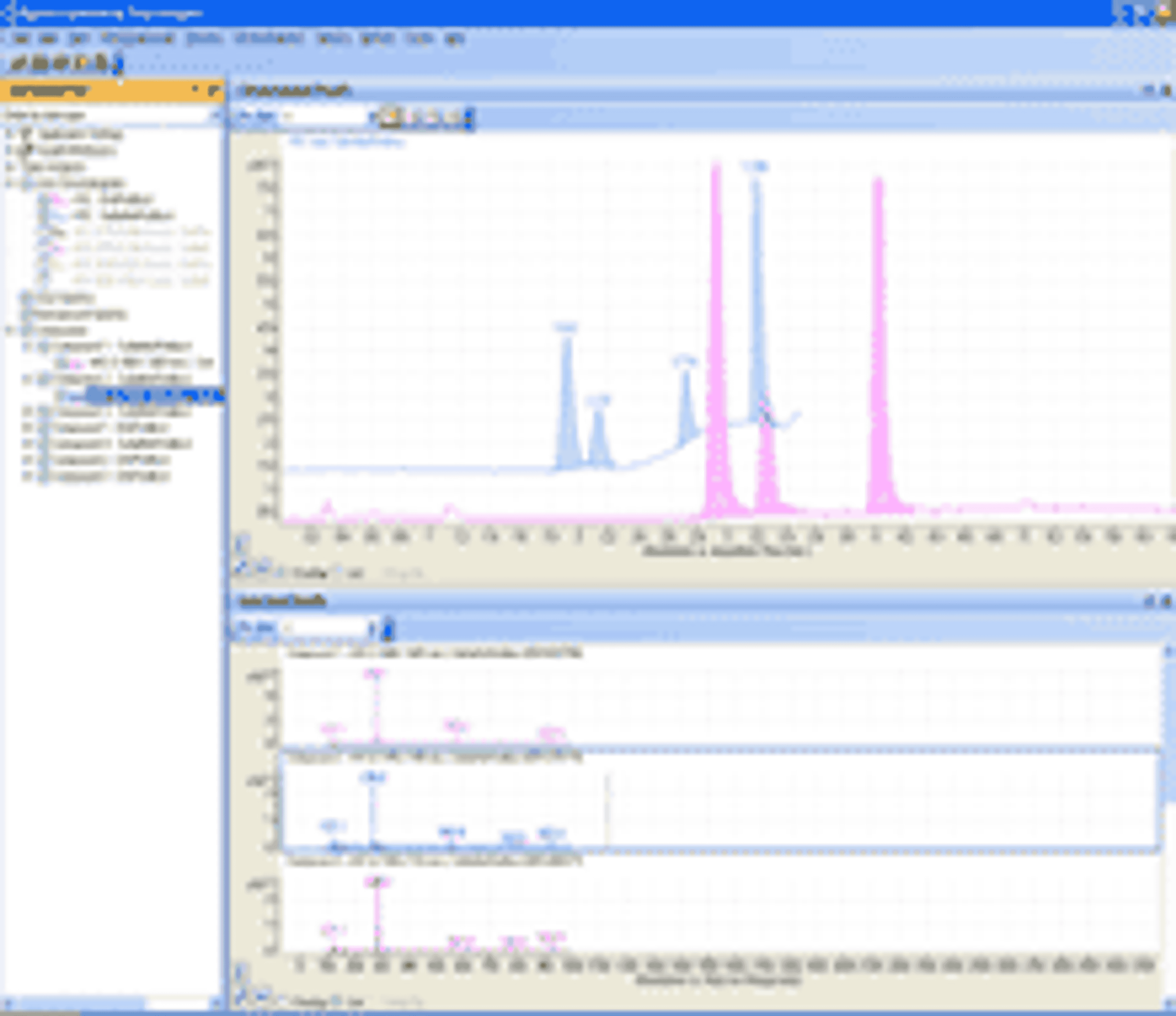Toggle the checkbox of the last compound row
1176x1016 pixels.
[44, 476]
